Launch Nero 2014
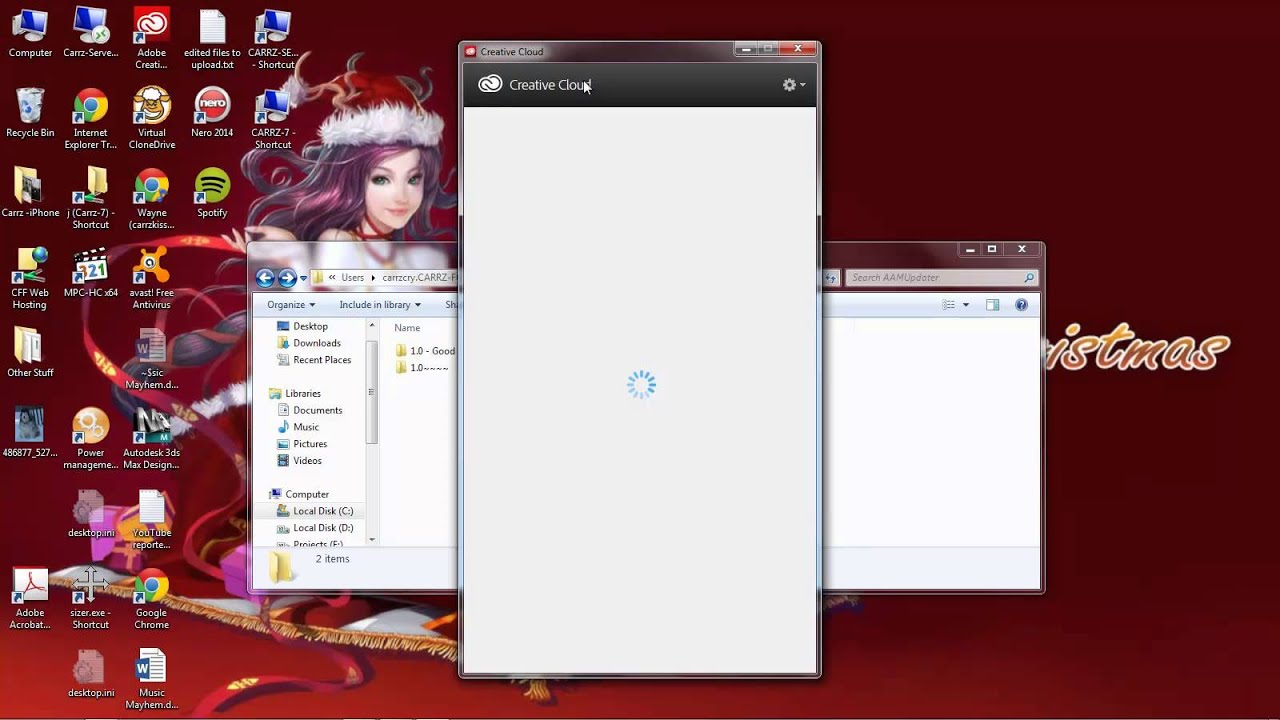 pyautogui.click(x=212, y=113)
